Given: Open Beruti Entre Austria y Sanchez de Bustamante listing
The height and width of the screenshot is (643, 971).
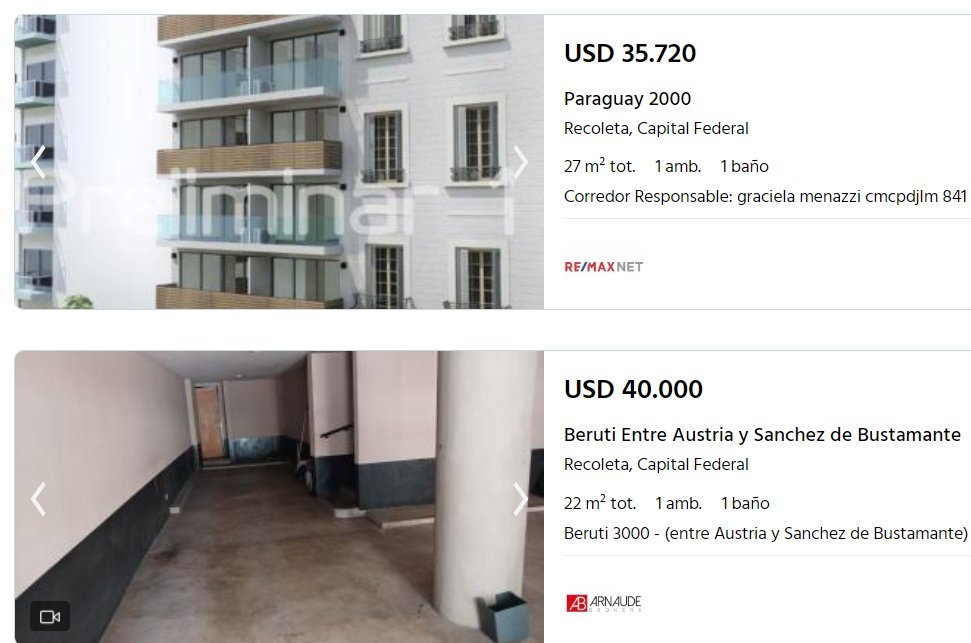Looking at the screenshot, I should [762, 435].
